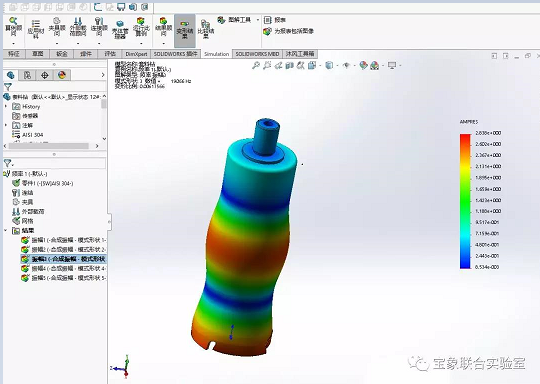Switch to the SOLIDWORKS MBD tab
Image resolution: width=540 pixels, height=384 pixels.
pyautogui.click(x=257, y=54)
